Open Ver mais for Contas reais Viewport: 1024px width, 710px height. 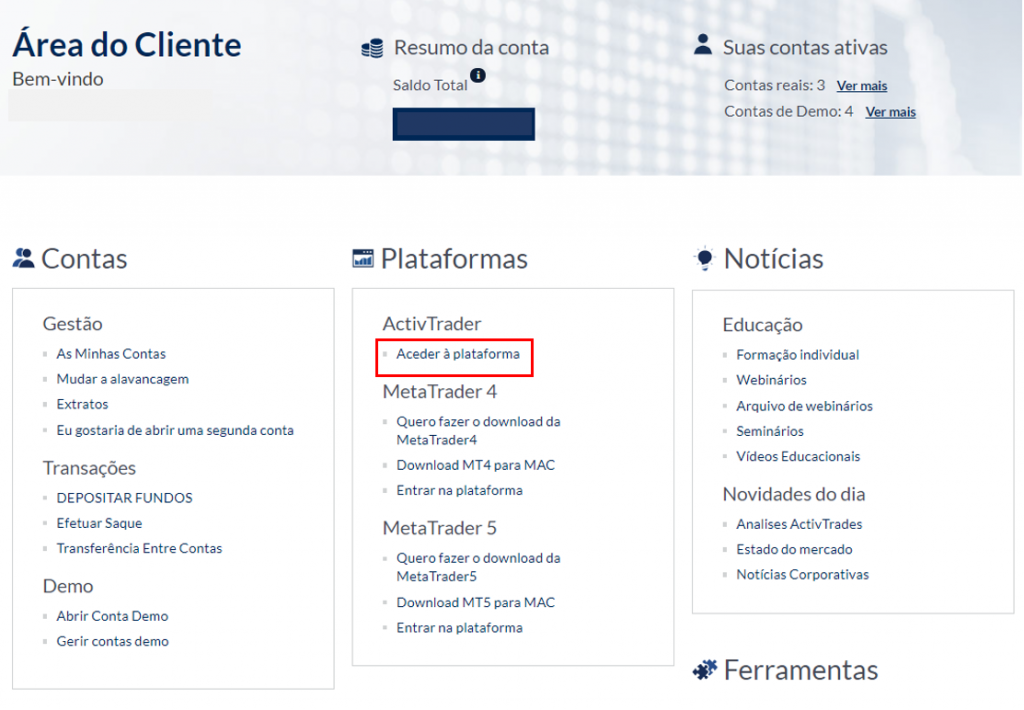pos(861,86)
